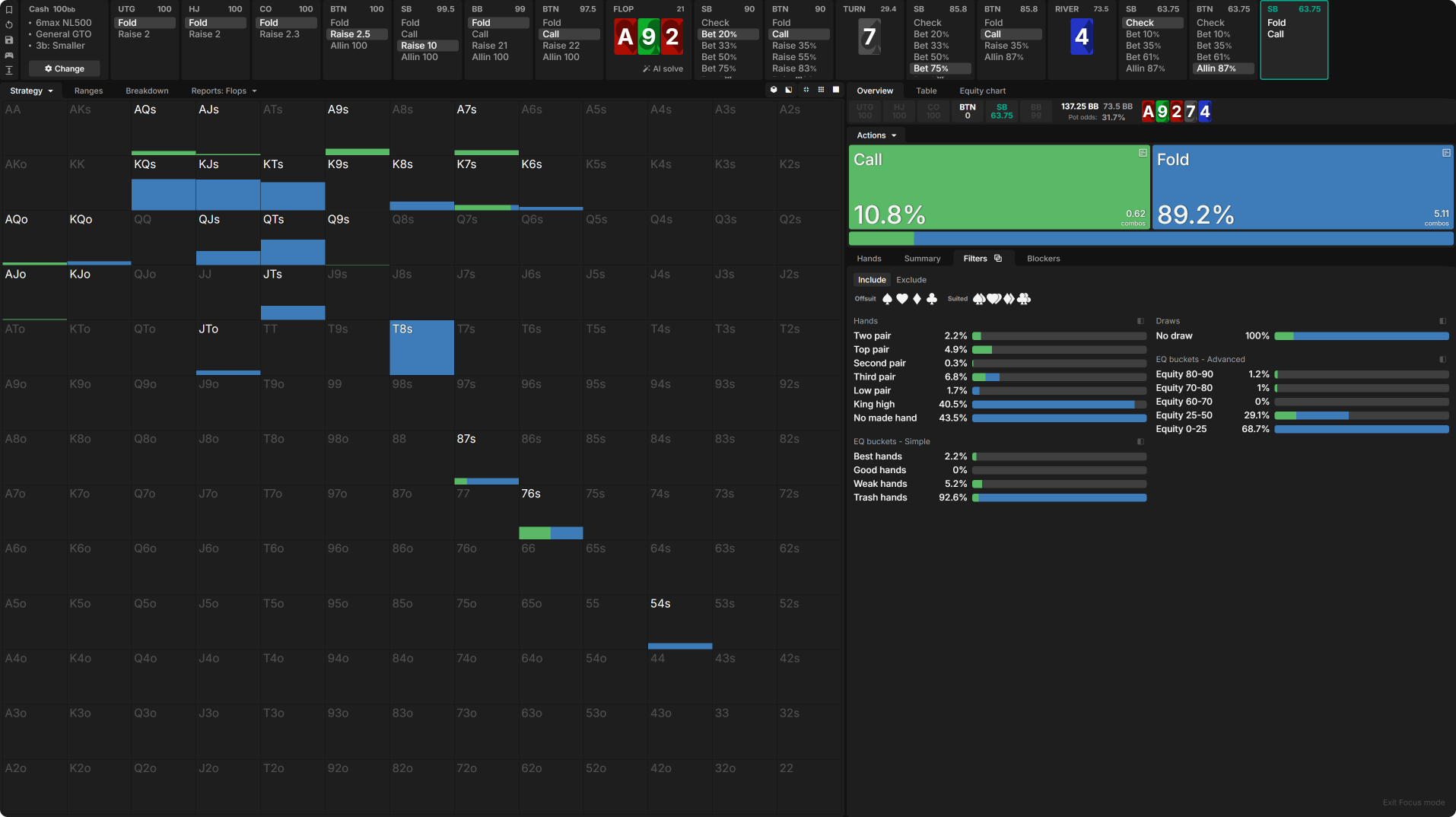Open the Reports: Flops dropdown
This screenshot has width=1456, height=817.
224,91
